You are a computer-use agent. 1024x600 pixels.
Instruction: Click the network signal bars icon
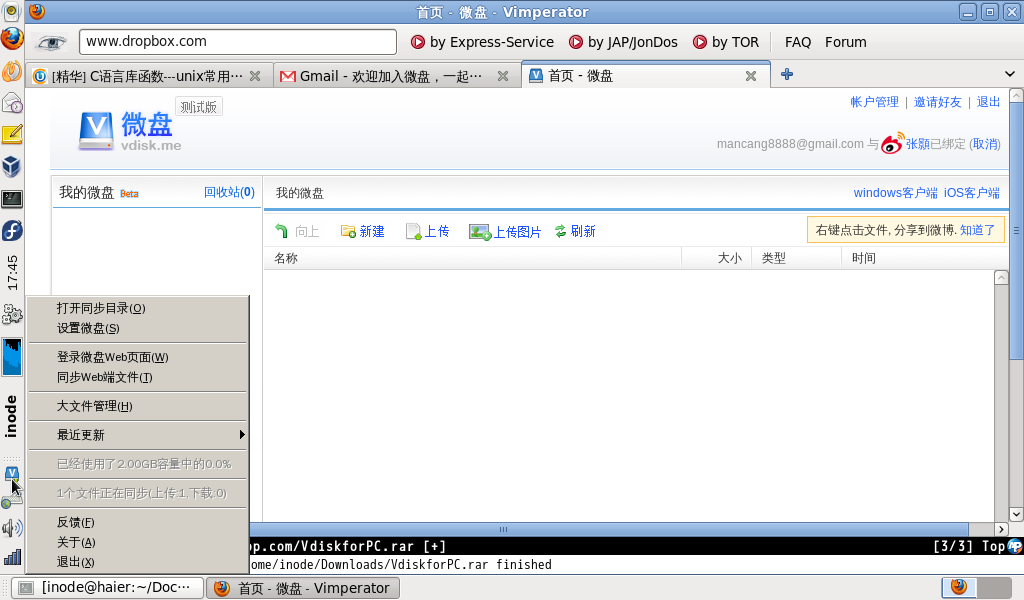coord(12,557)
